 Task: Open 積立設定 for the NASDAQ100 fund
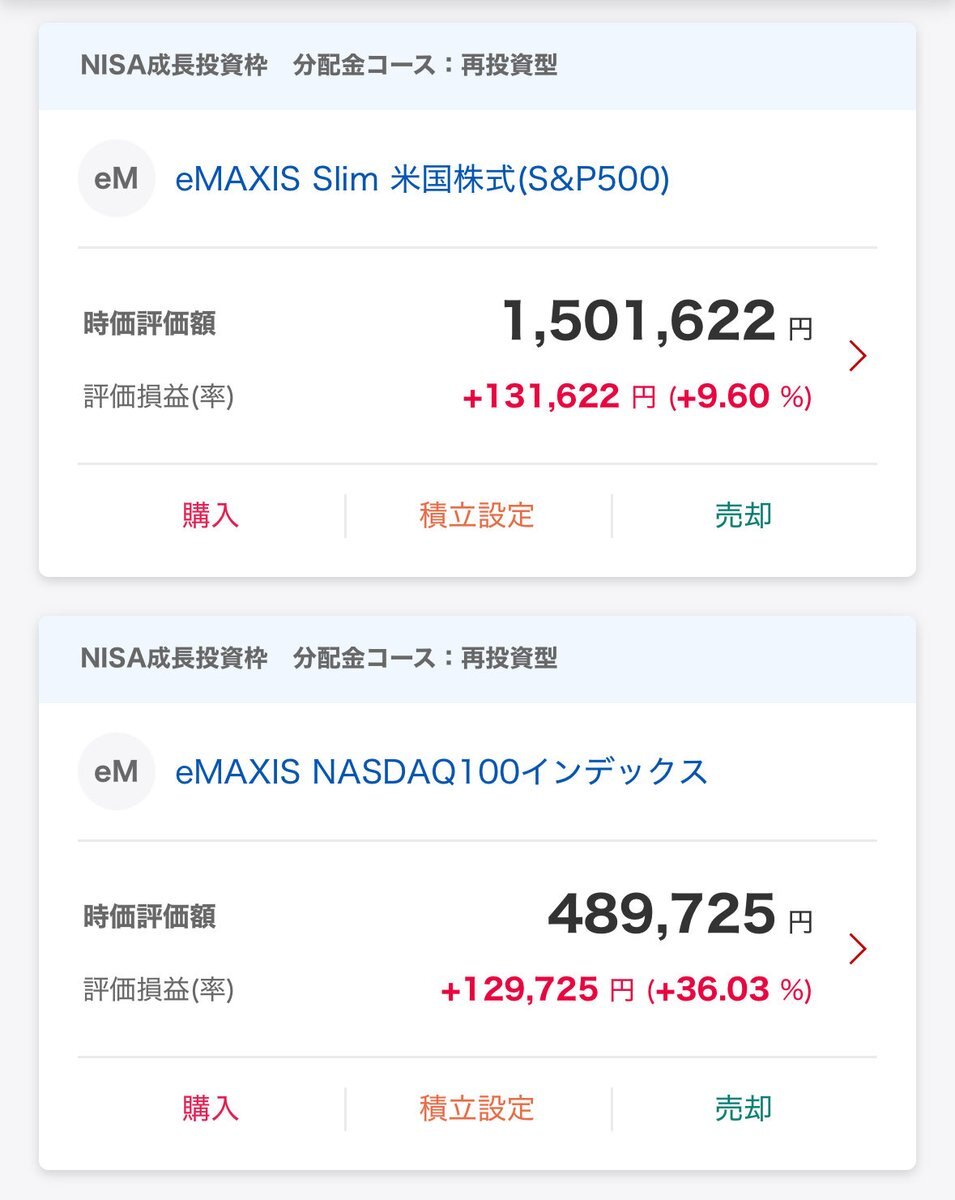pyautogui.click(x=477, y=1108)
